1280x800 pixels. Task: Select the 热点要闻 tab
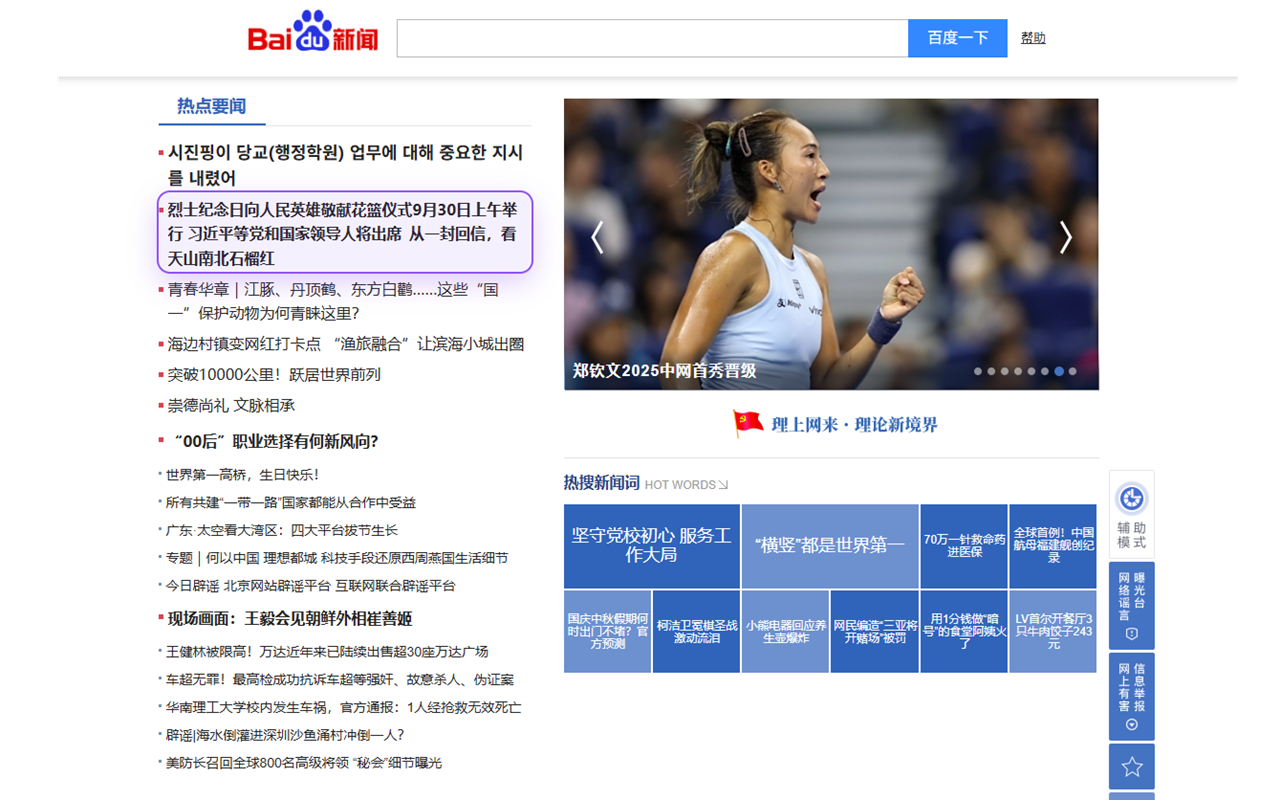click(x=211, y=107)
